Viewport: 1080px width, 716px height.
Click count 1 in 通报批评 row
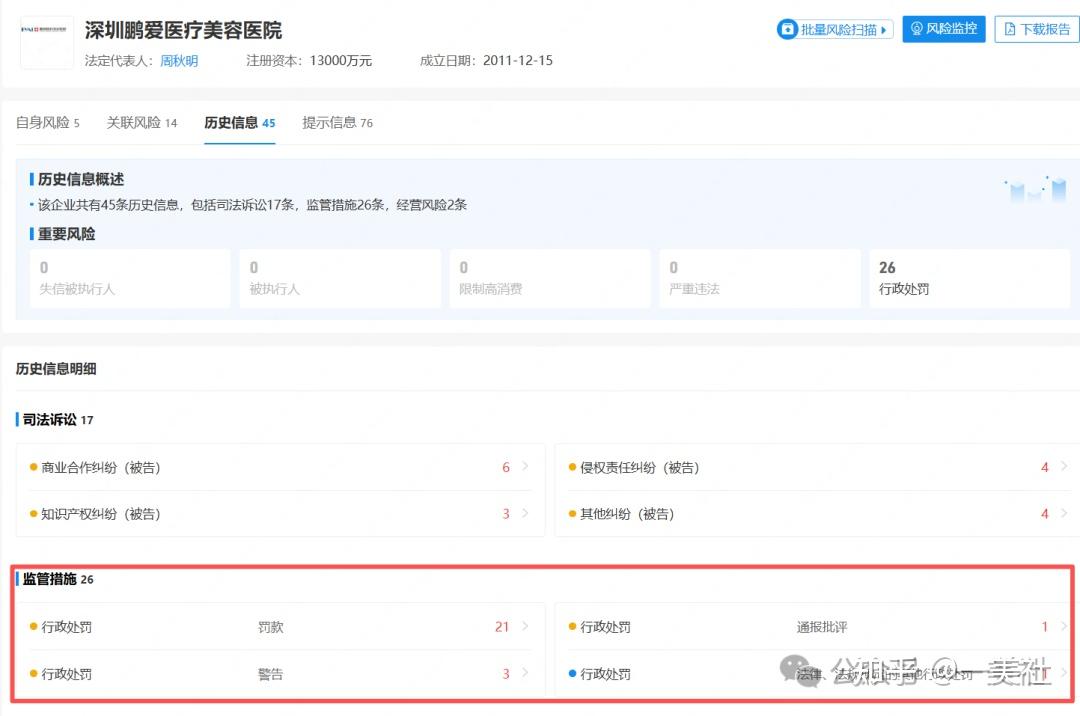point(1045,626)
